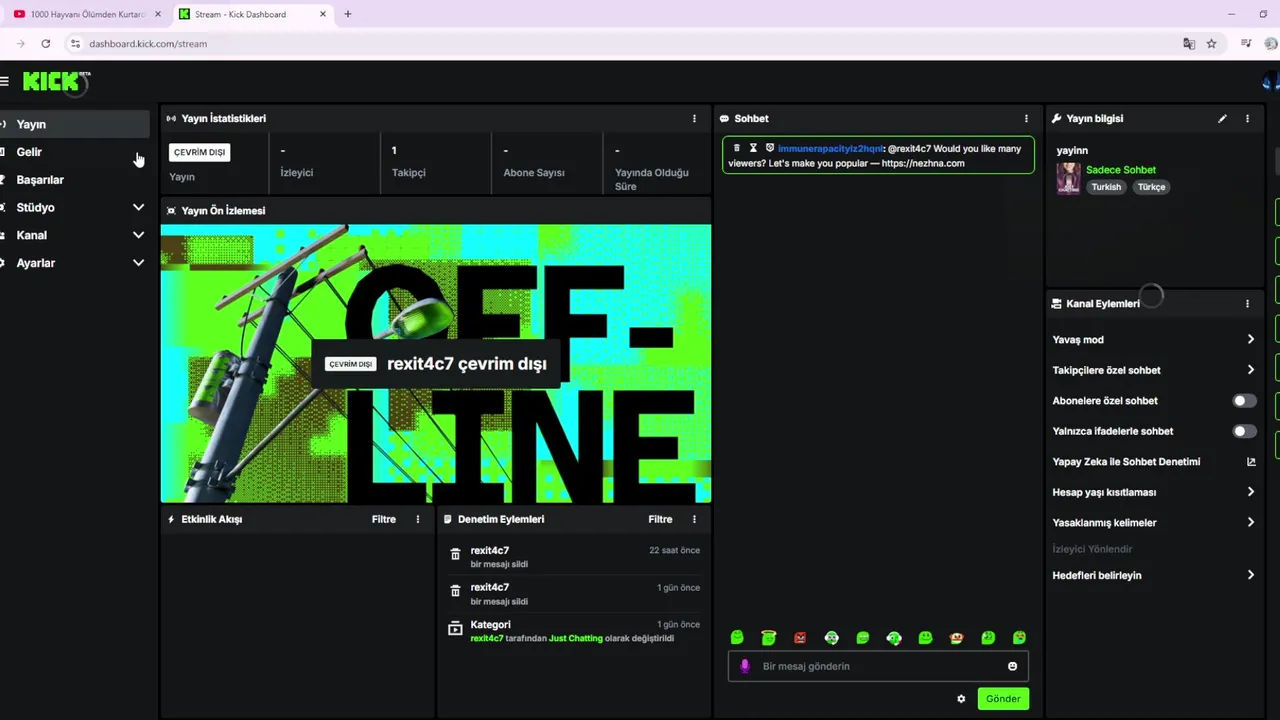Click the Just Chatting category link
Image resolution: width=1280 pixels, height=720 pixels.
pos(576,638)
